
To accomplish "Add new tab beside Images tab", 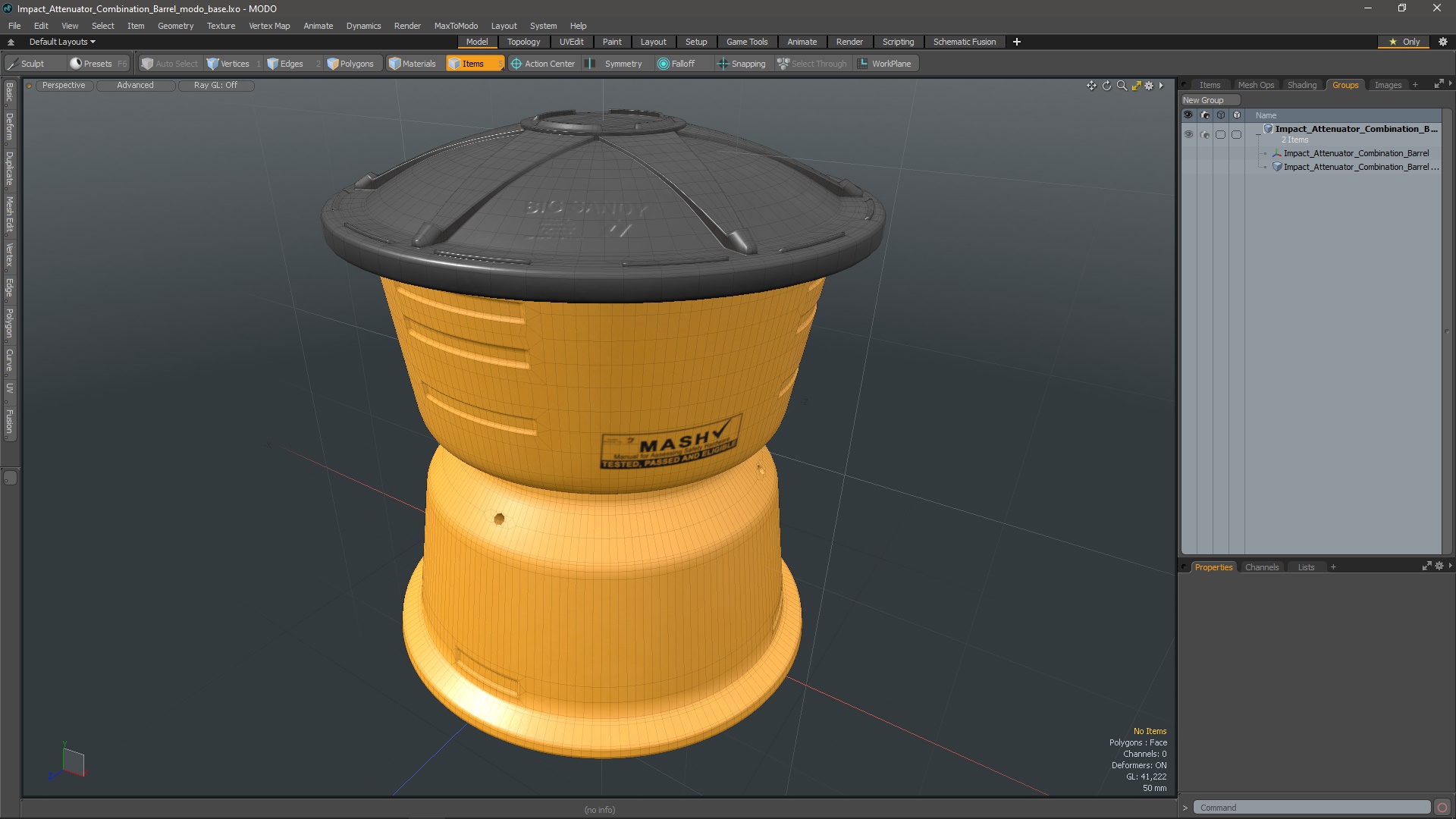I will click(1415, 85).
